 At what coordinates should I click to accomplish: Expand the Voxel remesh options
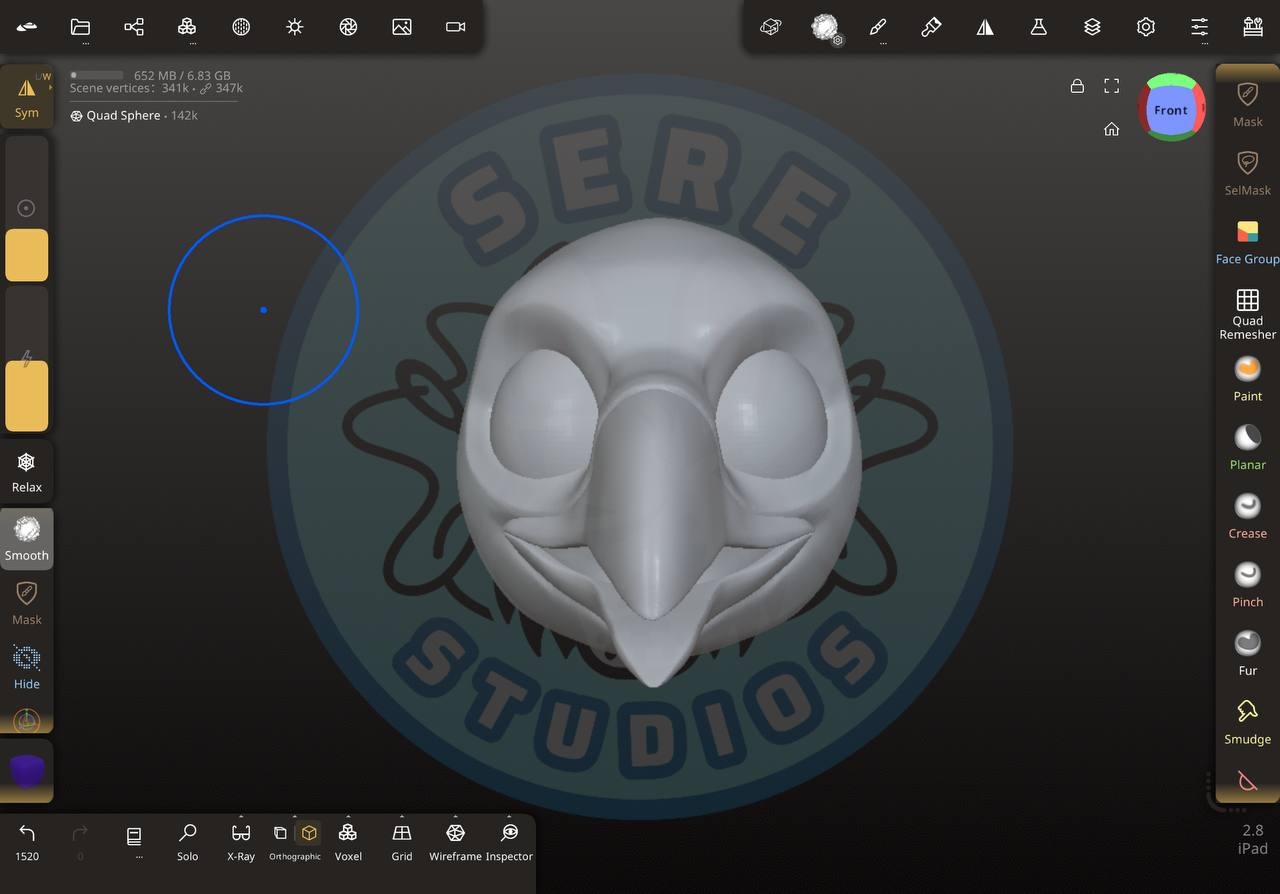click(x=348, y=816)
